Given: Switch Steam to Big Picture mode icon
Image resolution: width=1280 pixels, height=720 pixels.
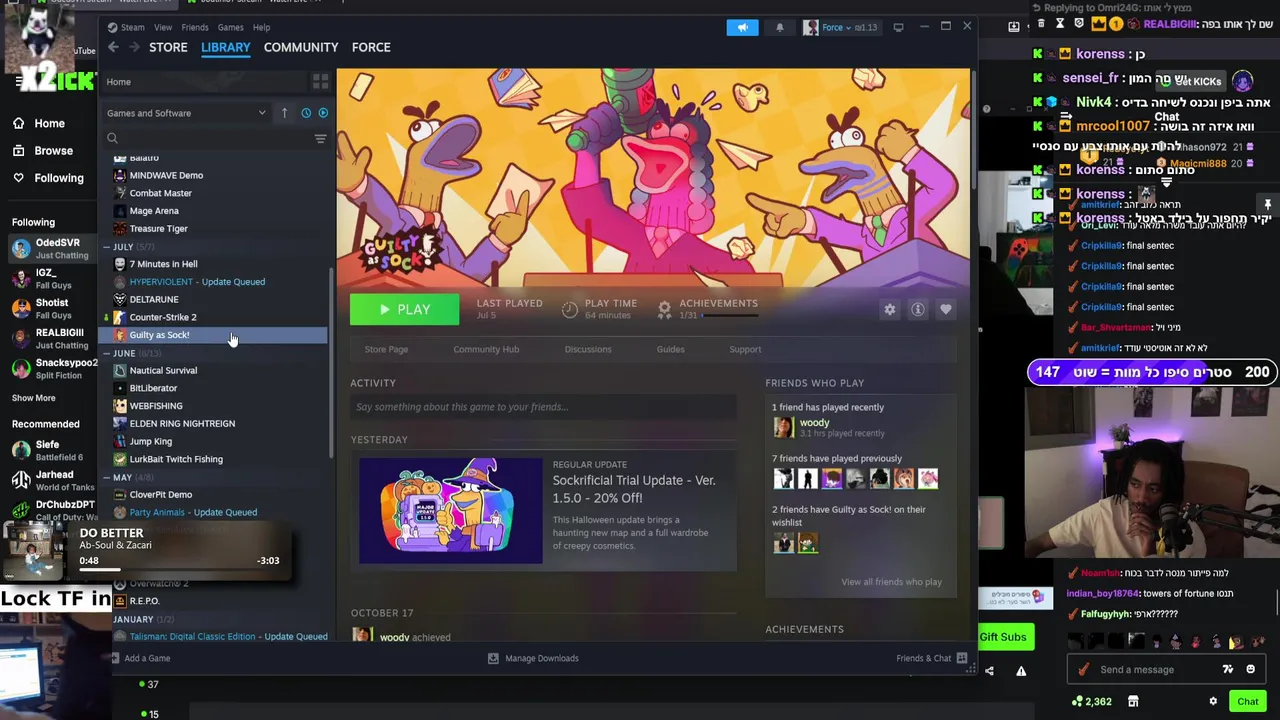Looking at the screenshot, I should [x=898, y=27].
